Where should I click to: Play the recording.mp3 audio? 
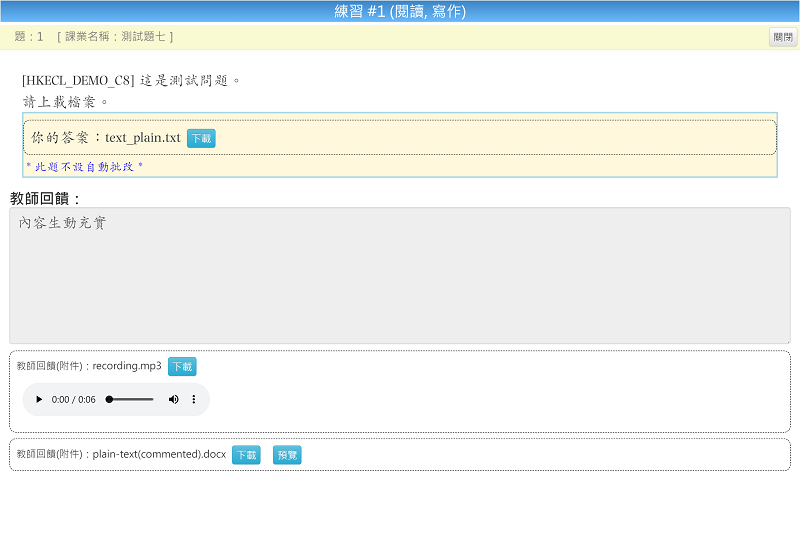[39, 399]
